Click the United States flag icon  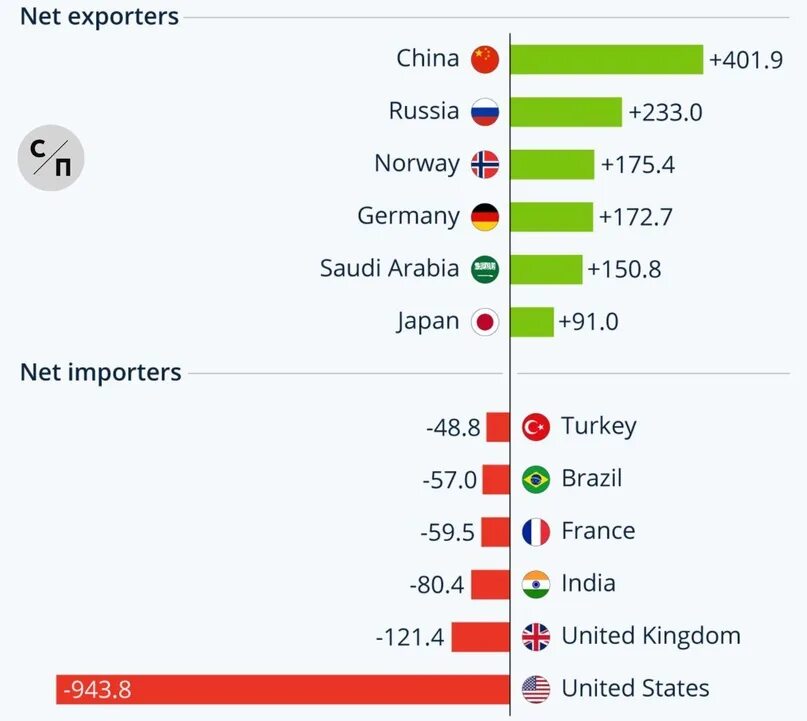(536, 689)
